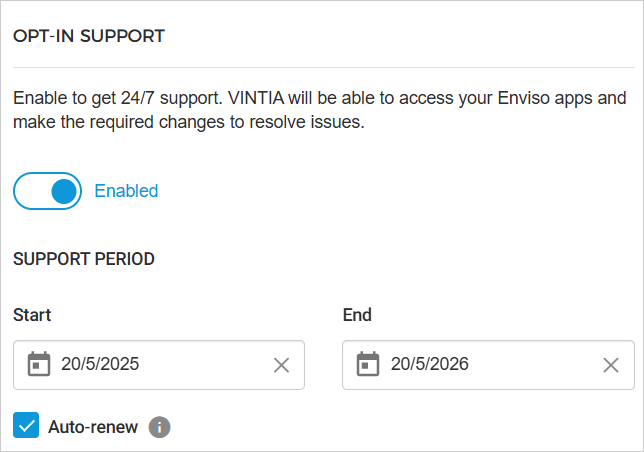
Task: Click the round knob of the support switch
Action: tap(64, 191)
